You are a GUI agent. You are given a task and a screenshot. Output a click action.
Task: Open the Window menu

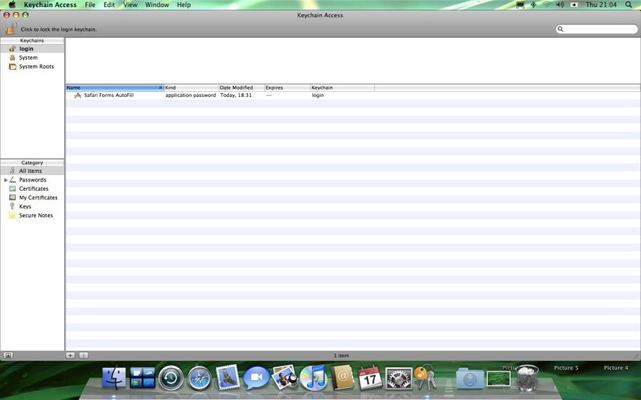pos(157,4)
